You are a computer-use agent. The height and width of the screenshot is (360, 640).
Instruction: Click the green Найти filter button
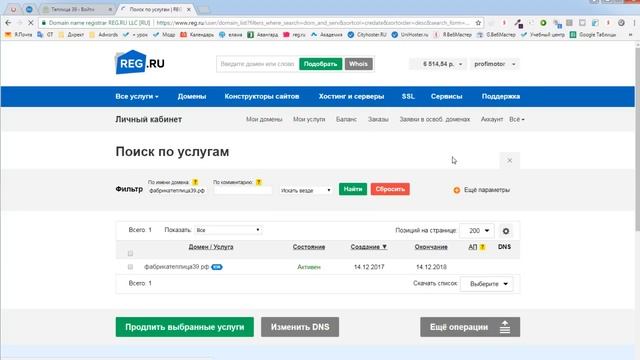(353, 189)
